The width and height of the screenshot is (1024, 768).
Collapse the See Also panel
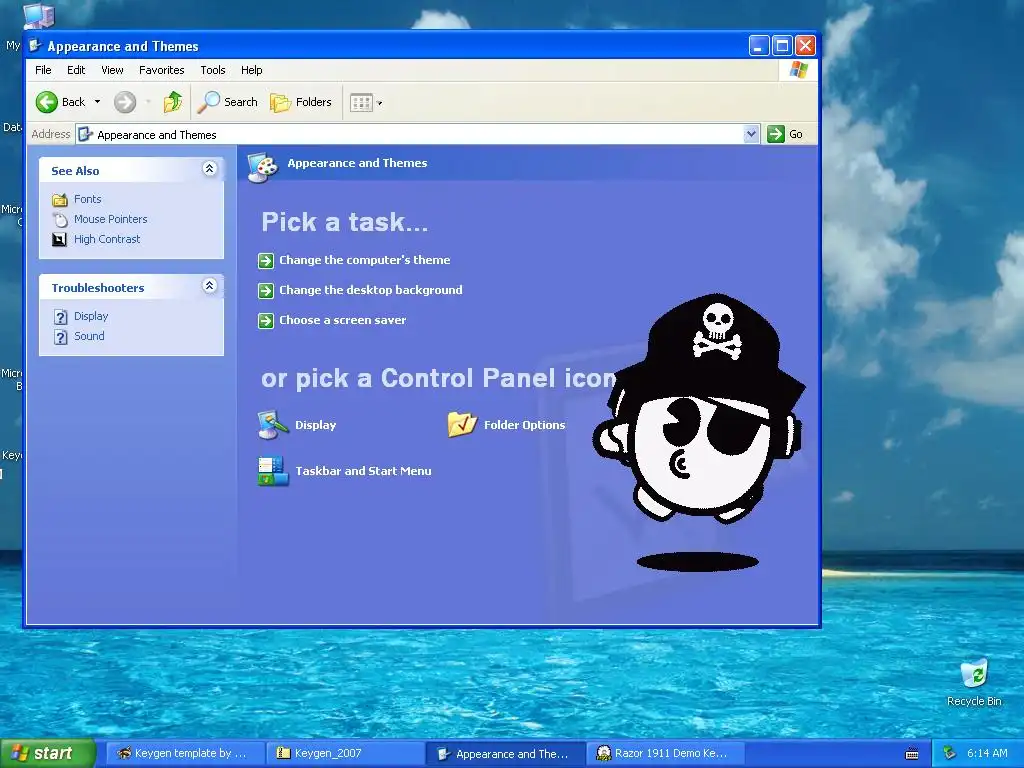pyautogui.click(x=209, y=169)
